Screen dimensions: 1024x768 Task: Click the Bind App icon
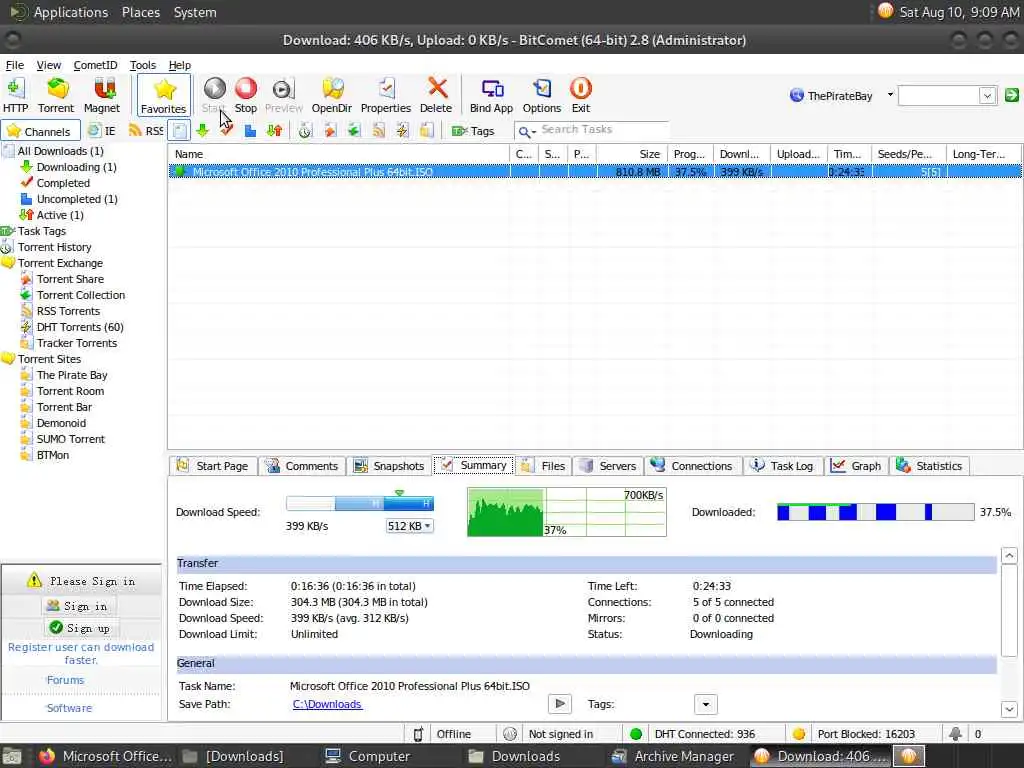click(491, 95)
